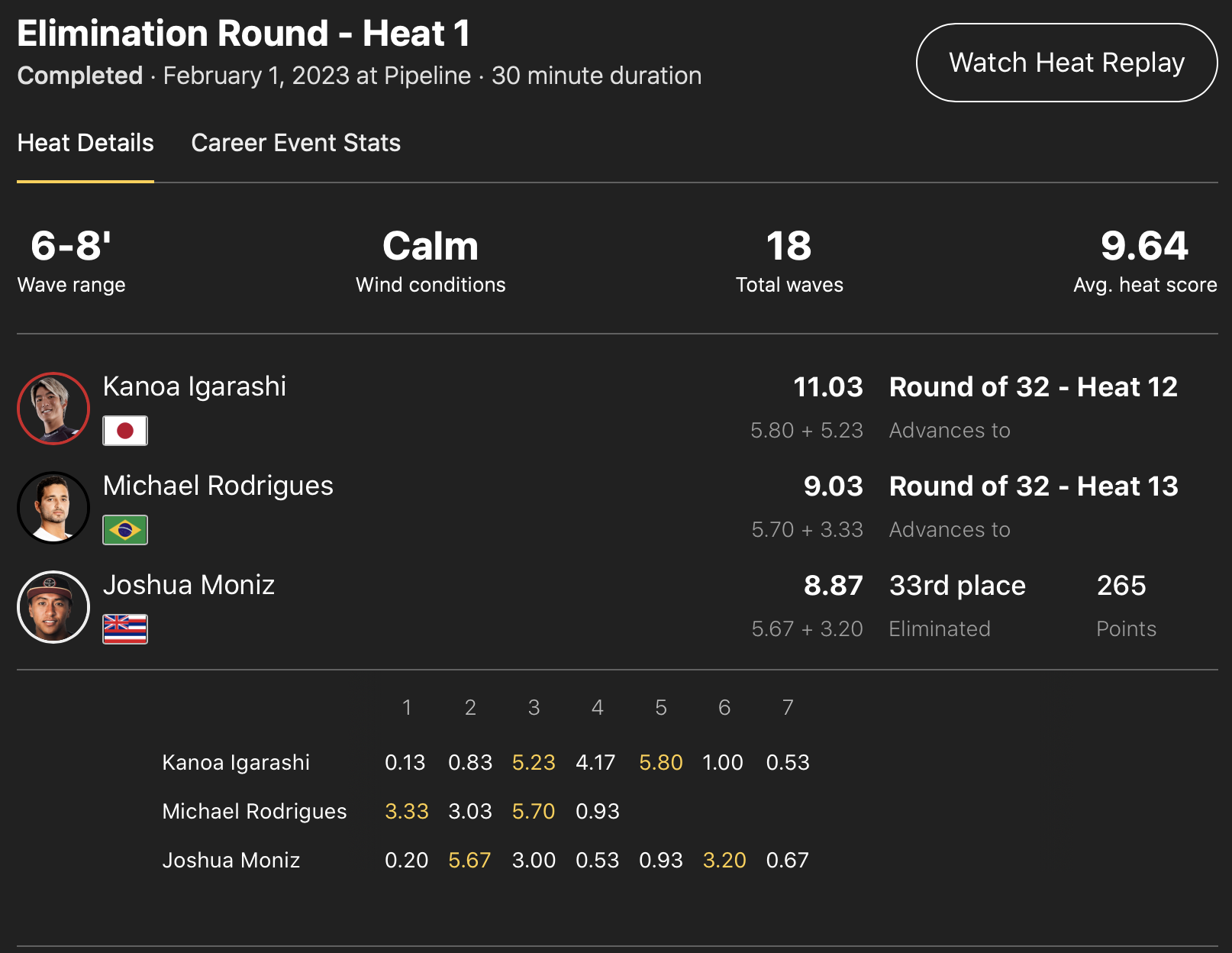1232x953 pixels.
Task: Click the Kanoa Igarashi name heading
Action: pyautogui.click(x=195, y=386)
